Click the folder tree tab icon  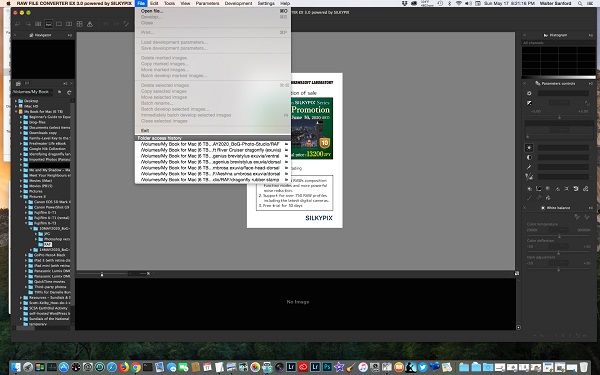coord(18,83)
